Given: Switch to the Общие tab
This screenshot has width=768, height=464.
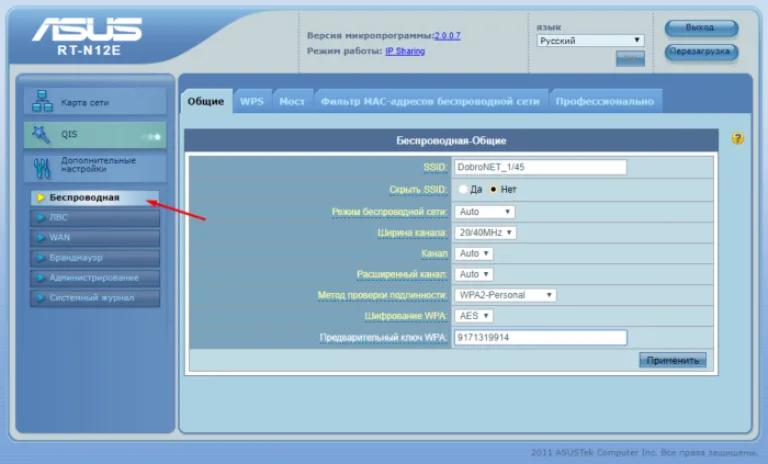Looking at the screenshot, I should (x=206, y=101).
